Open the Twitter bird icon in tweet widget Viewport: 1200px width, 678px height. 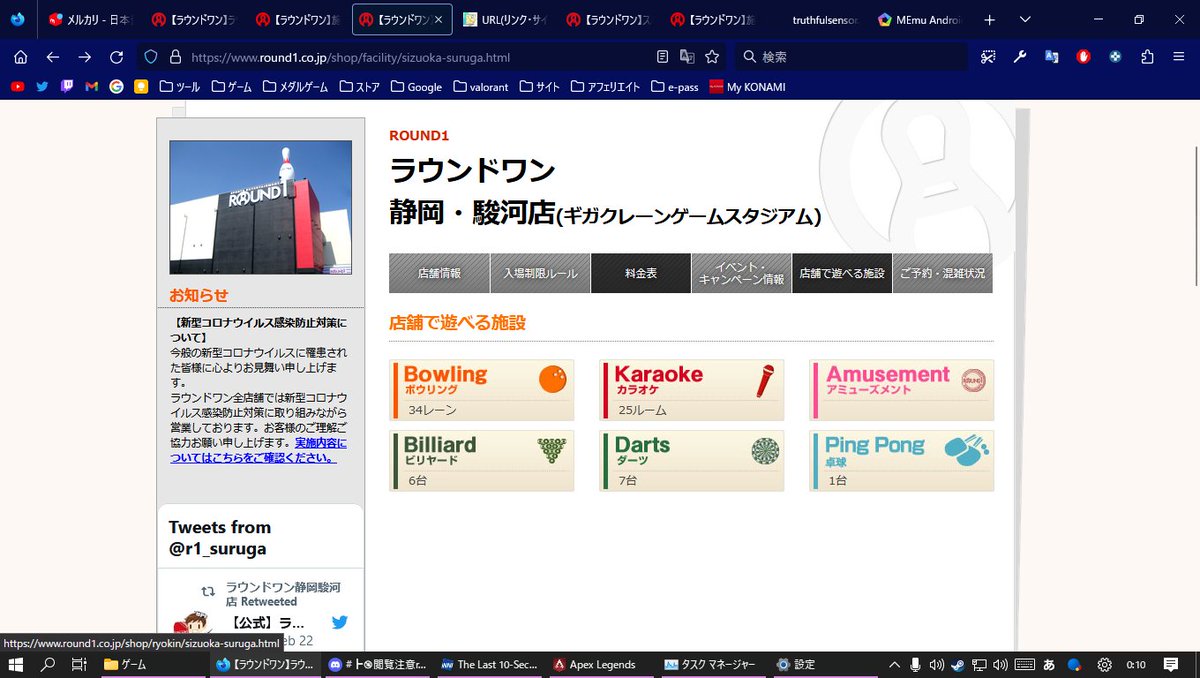339,622
